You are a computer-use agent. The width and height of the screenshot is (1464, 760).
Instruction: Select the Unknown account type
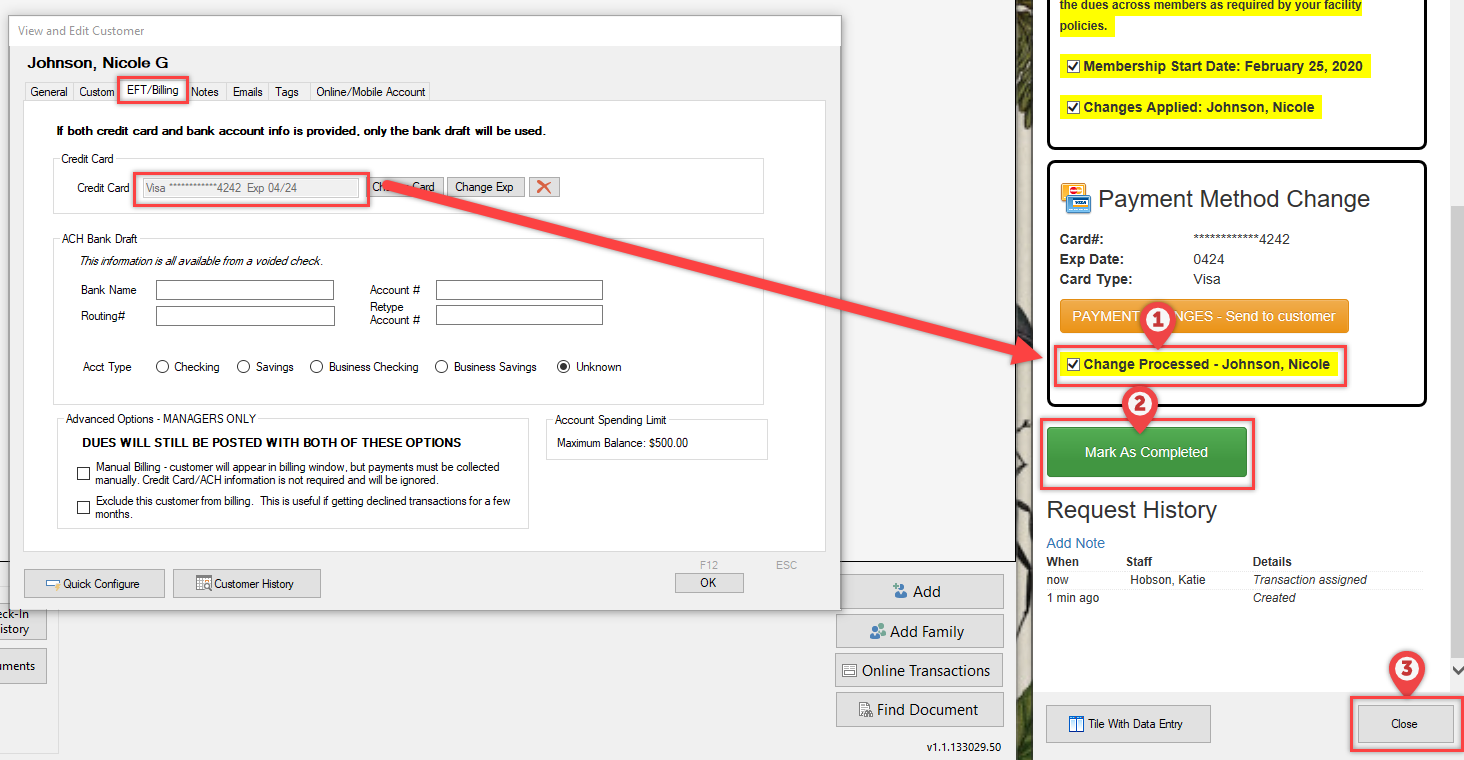[564, 367]
